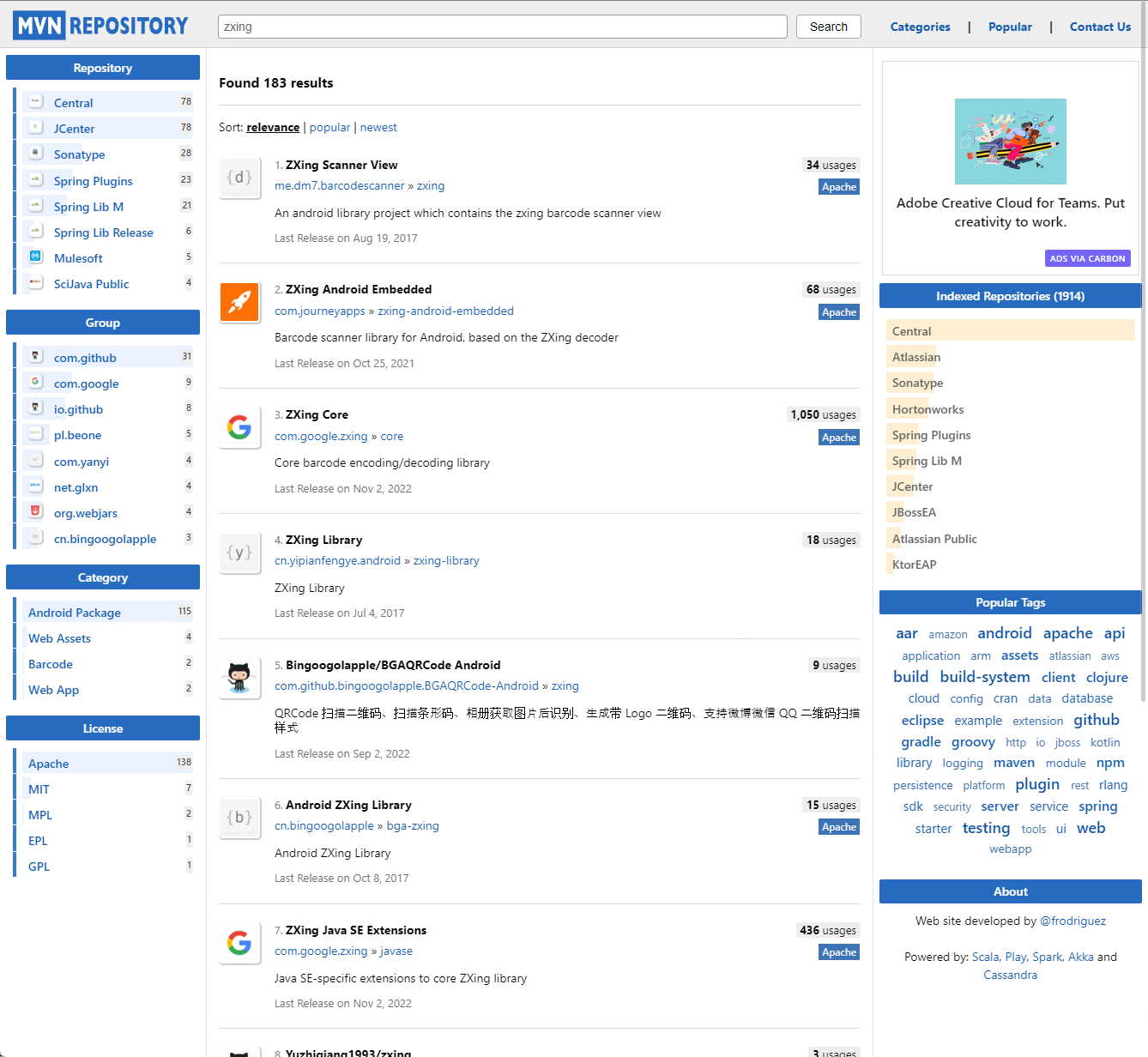Open the @frodriguez developer link
1148x1057 pixels.
1072,921
